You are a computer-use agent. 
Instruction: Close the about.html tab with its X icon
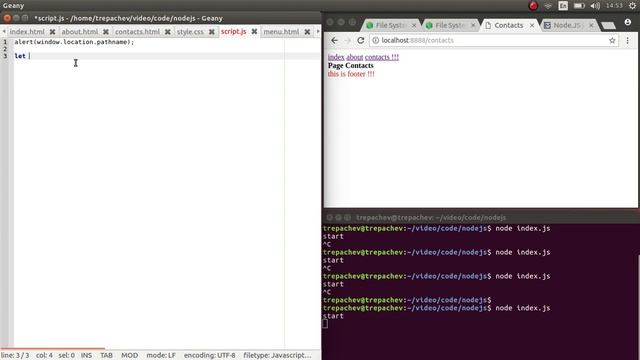pos(106,31)
